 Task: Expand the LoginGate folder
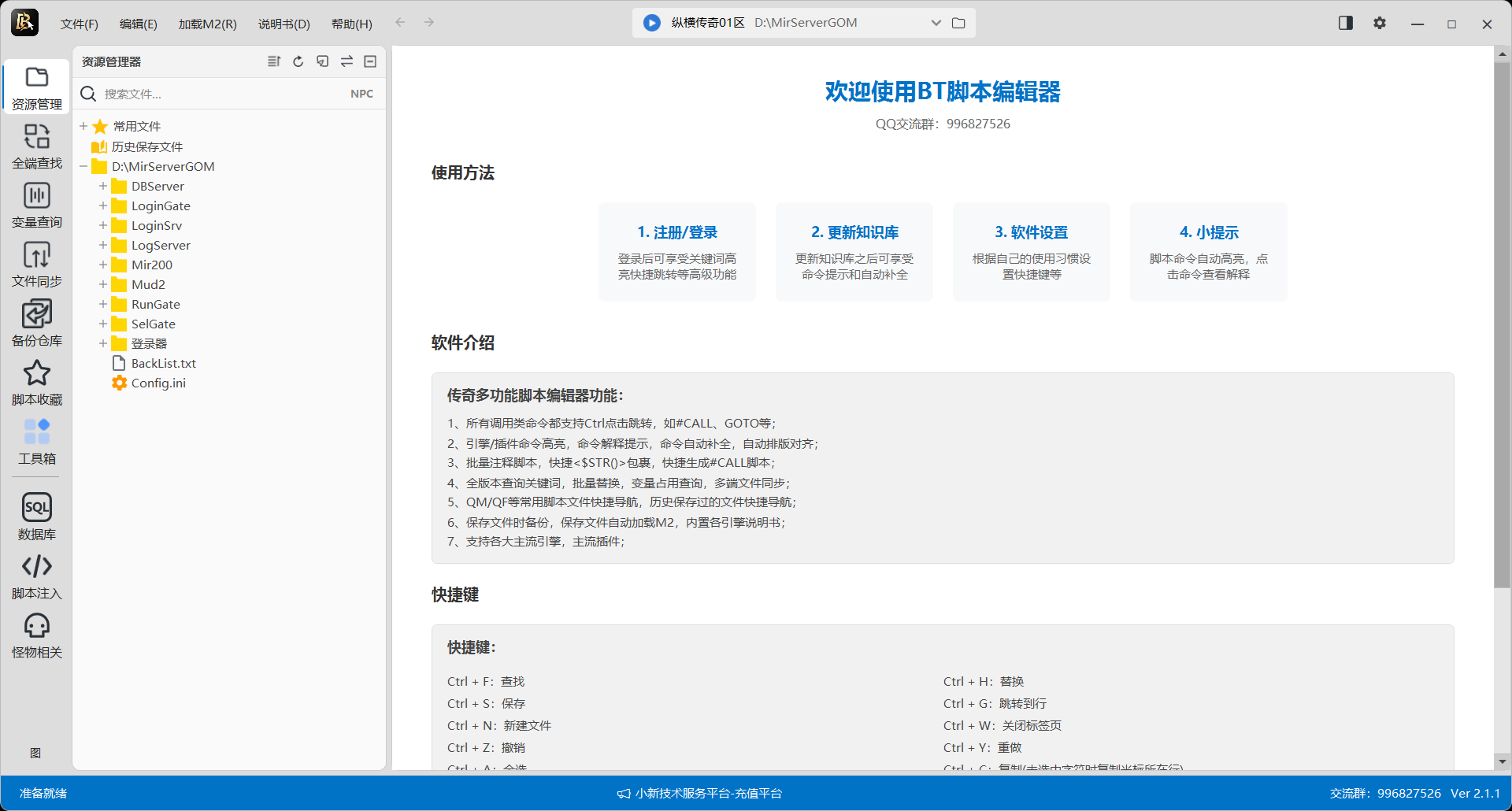pyautogui.click(x=103, y=206)
